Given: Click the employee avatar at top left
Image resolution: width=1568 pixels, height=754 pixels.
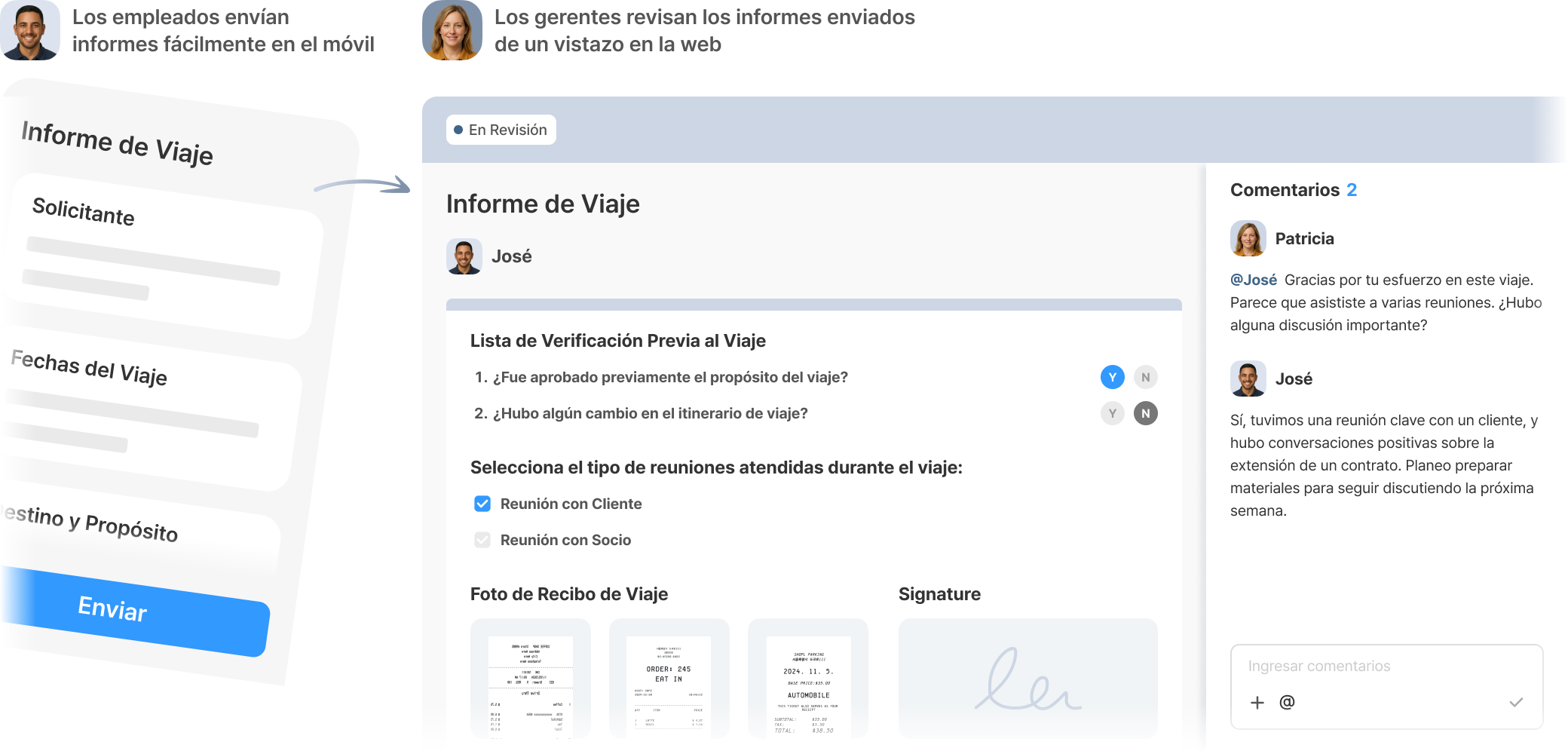Looking at the screenshot, I should click(30, 30).
